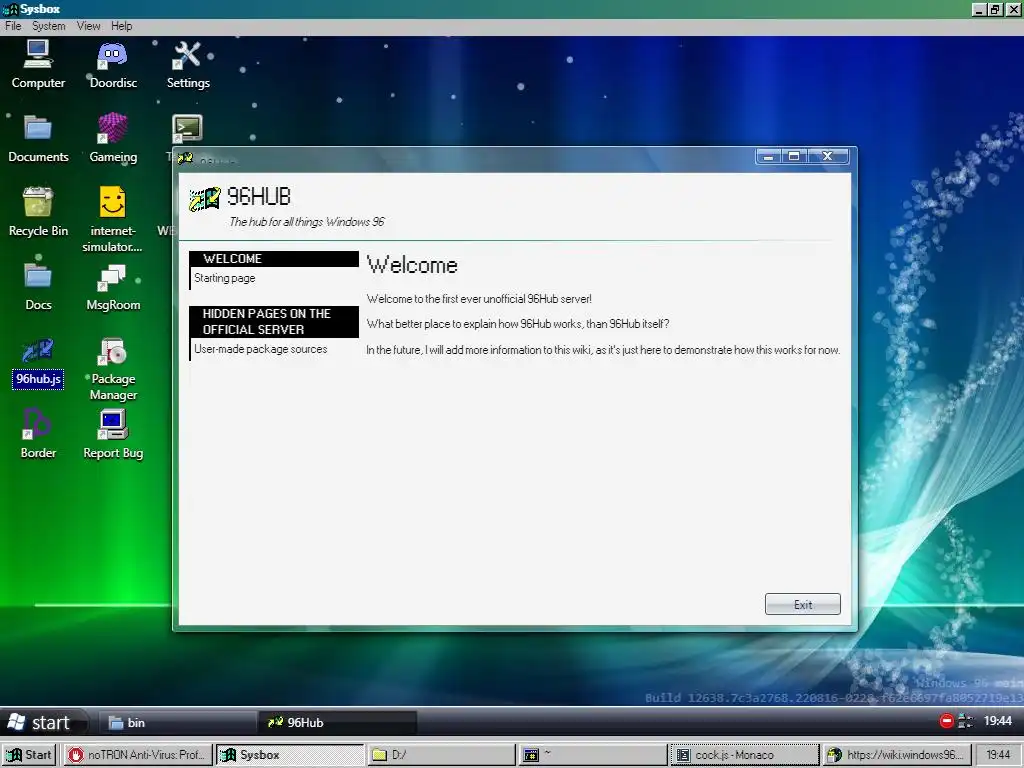The image size is (1024, 768).
Task: Open the Settings desktop icon
Action: pos(188,64)
